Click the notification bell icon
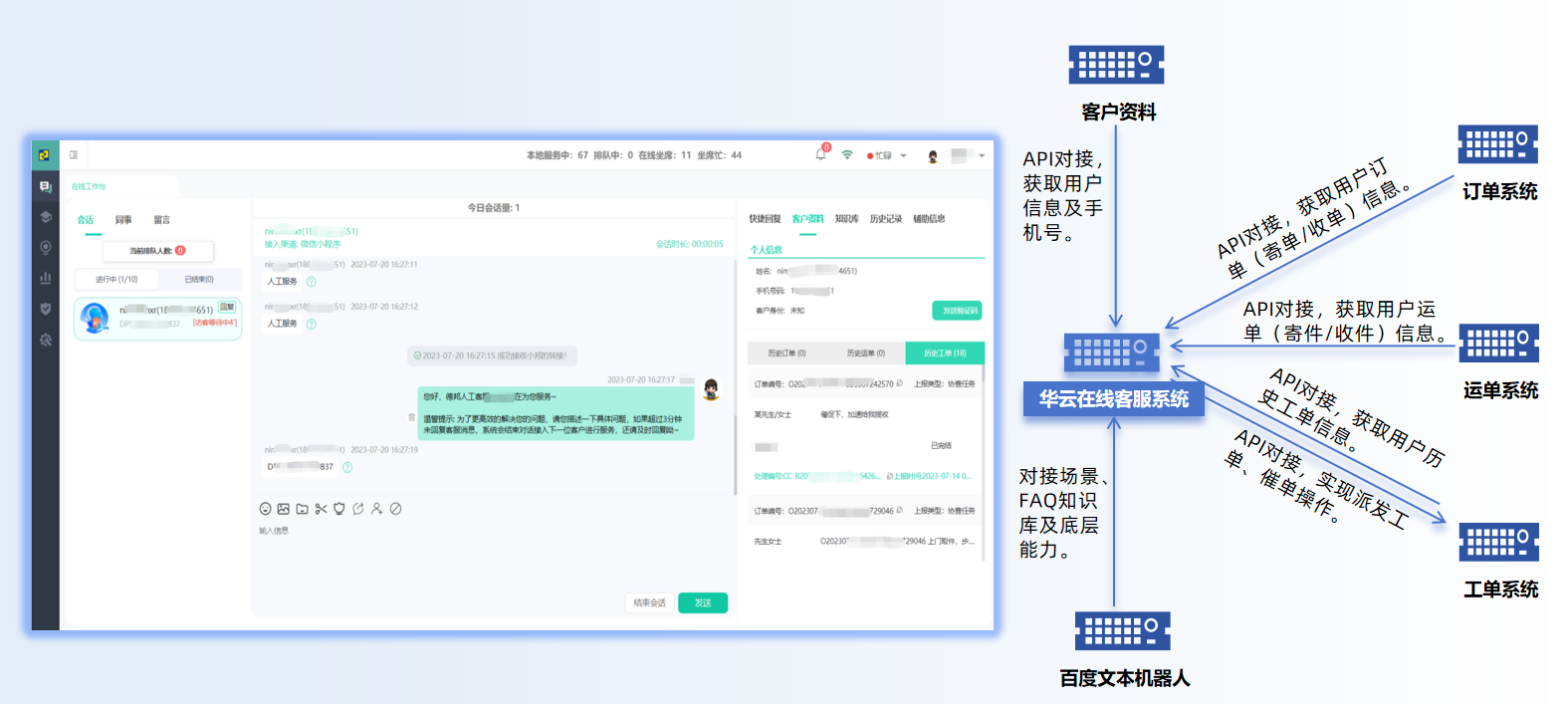Image resolution: width=1568 pixels, height=704 pixels. point(820,155)
